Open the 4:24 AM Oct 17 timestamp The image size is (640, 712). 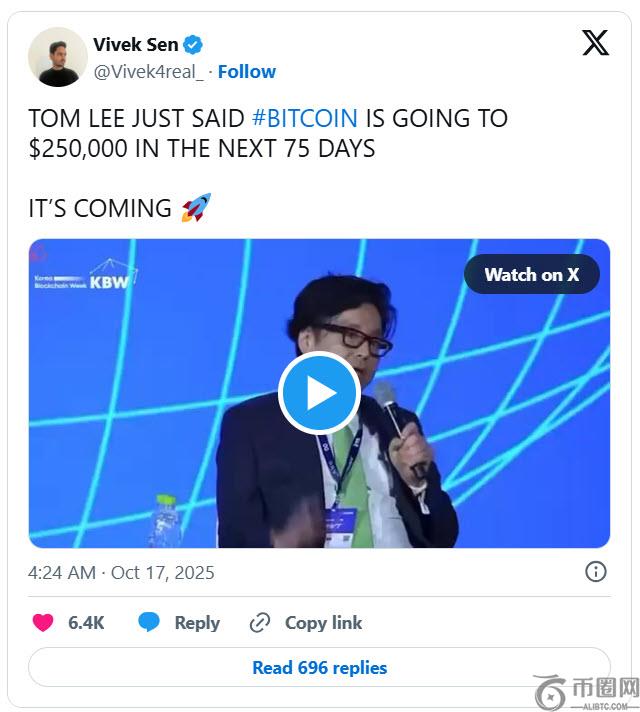click(x=121, y=573)
